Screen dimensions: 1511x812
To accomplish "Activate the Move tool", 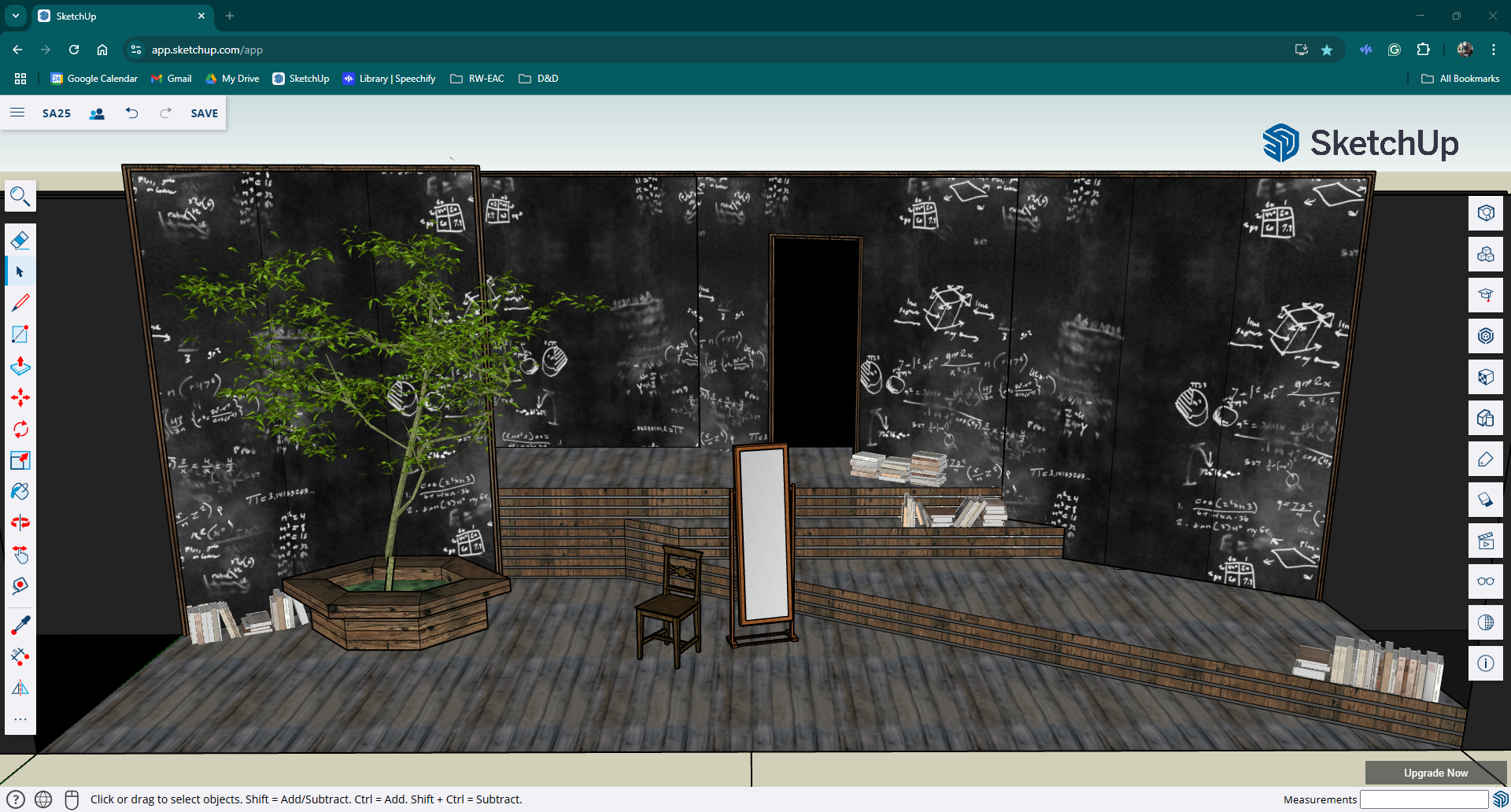I will [x=20, y=397].
